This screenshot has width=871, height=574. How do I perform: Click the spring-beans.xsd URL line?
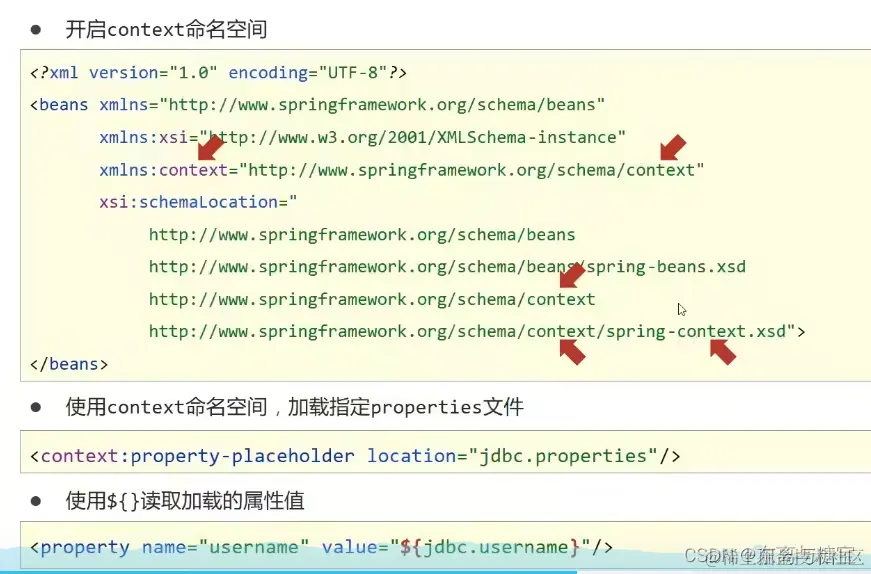pos(447,267)
